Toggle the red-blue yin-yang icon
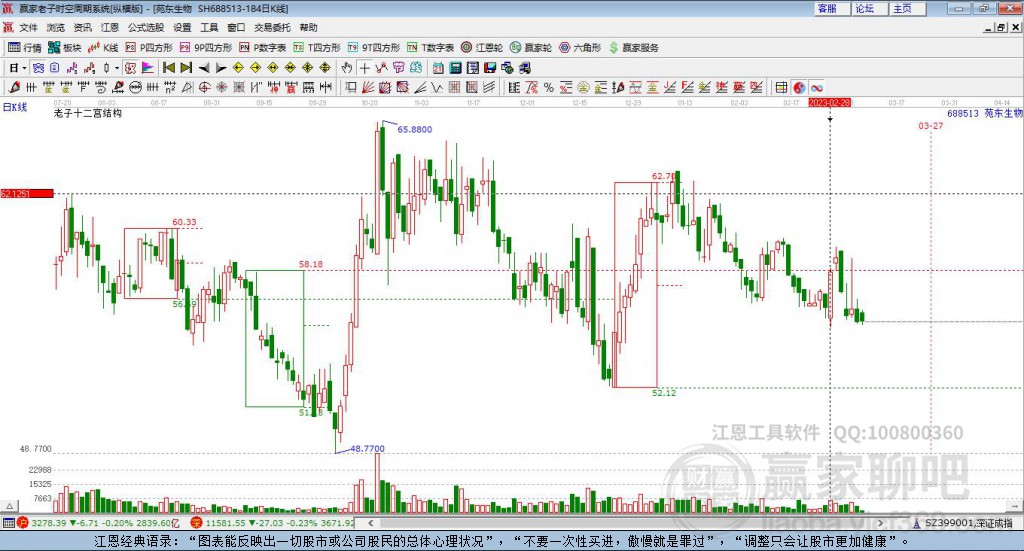This screenshot has width=1024, height=551. click(799, 87)
